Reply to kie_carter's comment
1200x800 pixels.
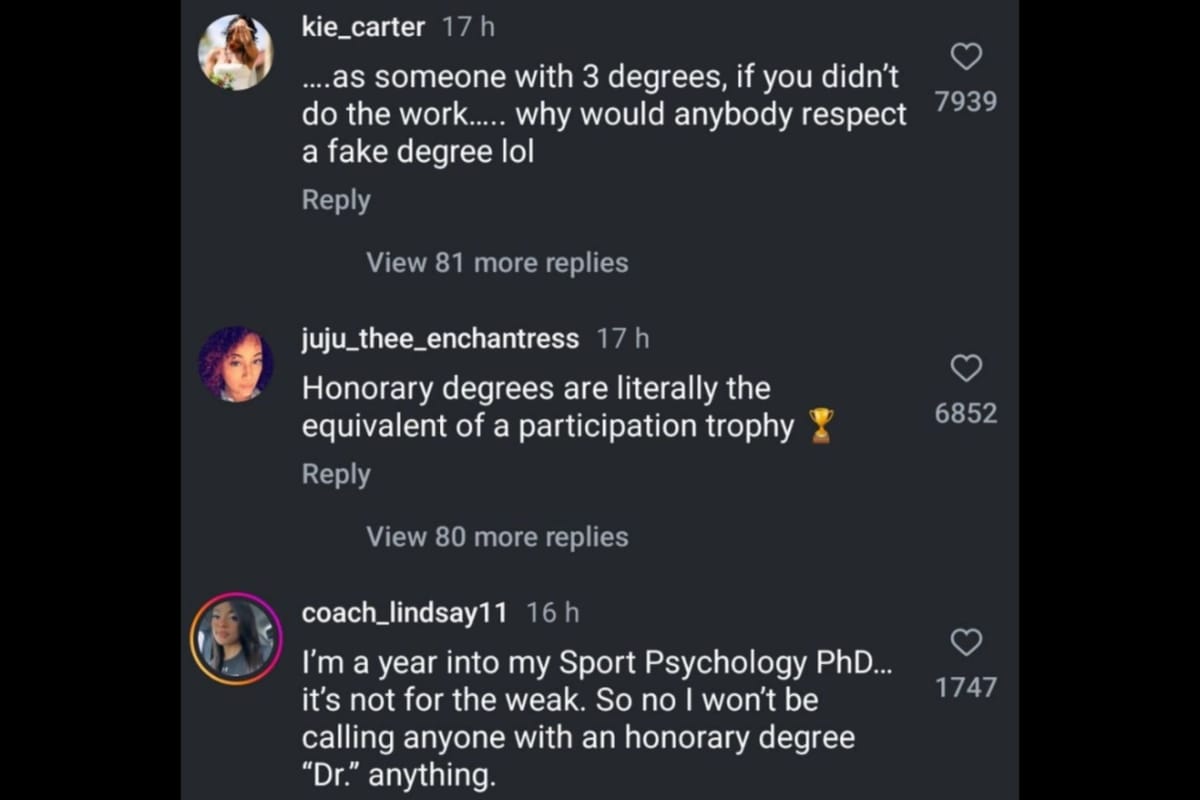tap(335, 199)
